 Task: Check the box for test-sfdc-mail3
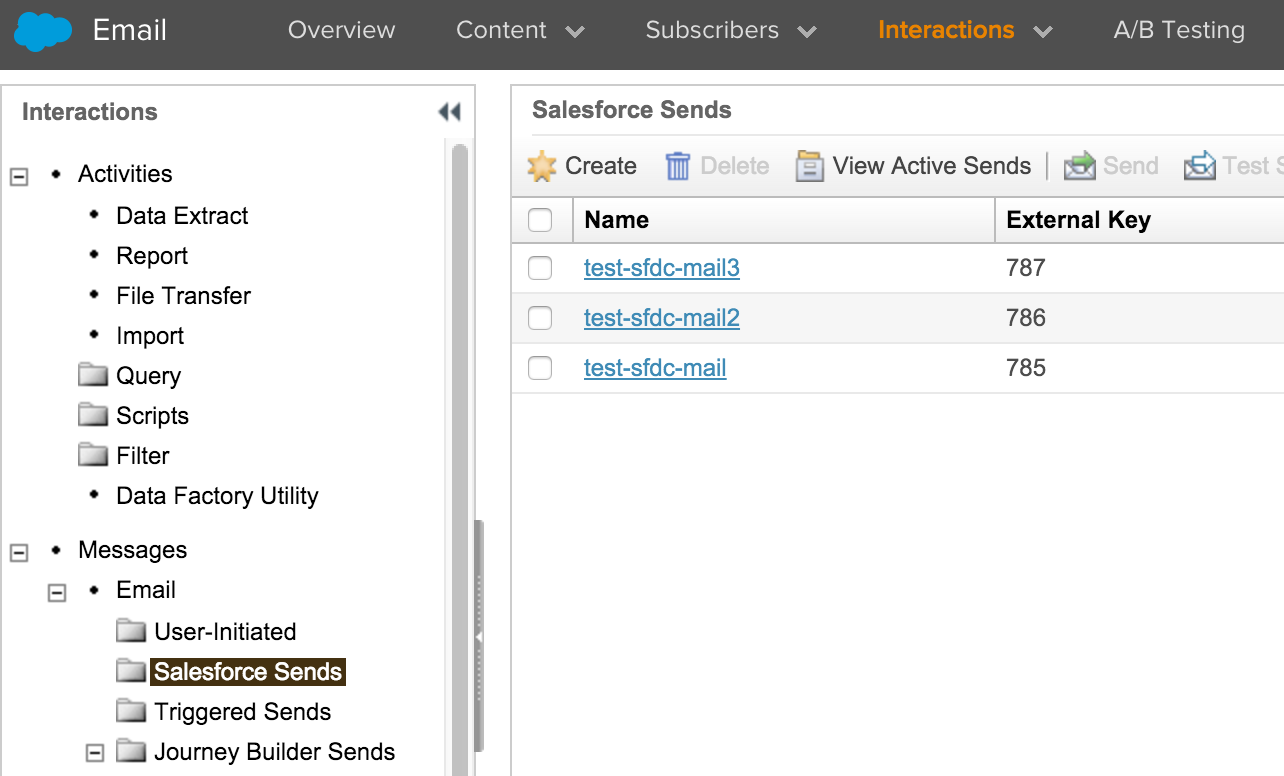540,268
